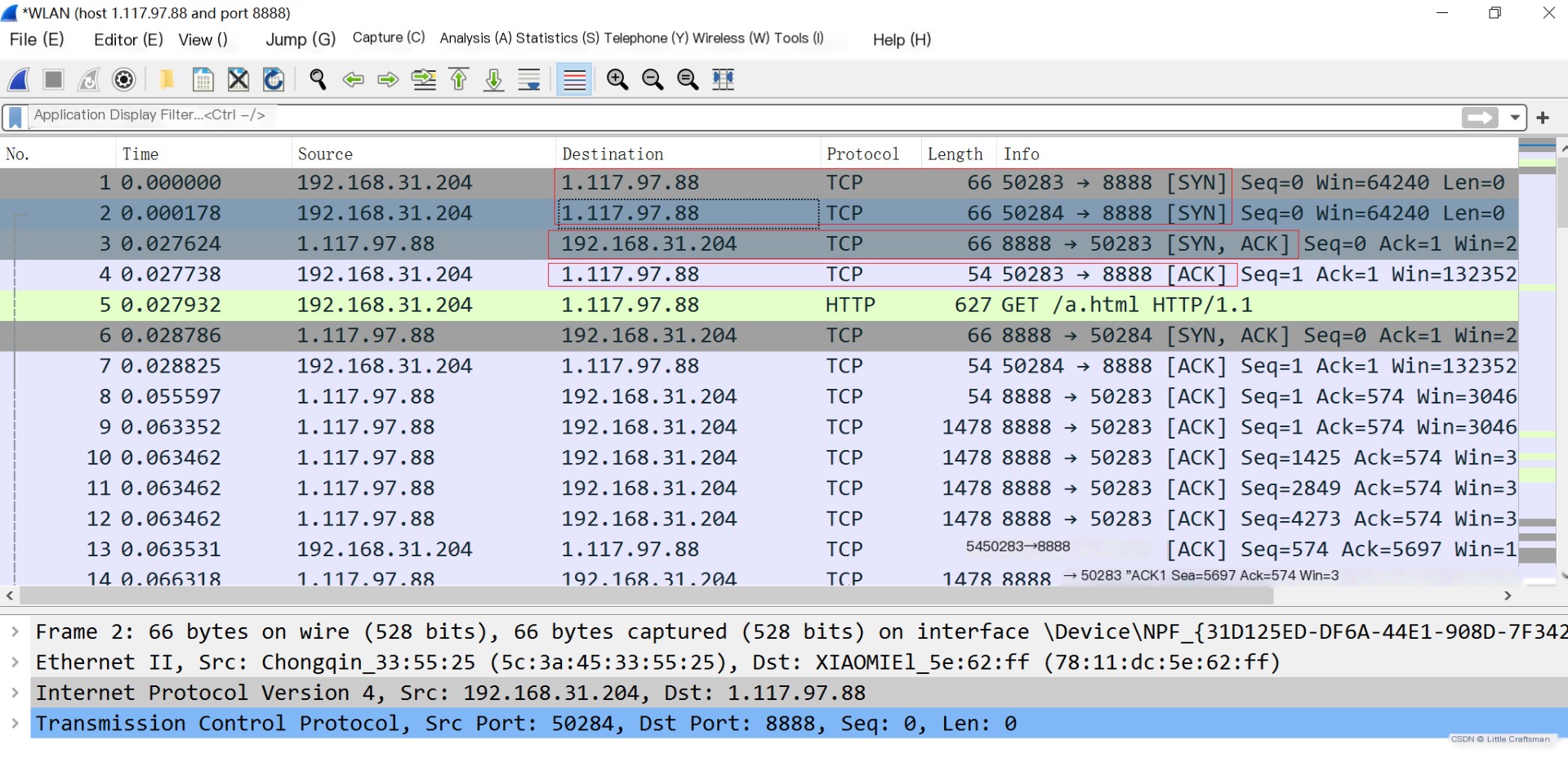This screenshot has height=758, width=1568.
Task: Click scroll-left arrow of packet list
Action: pos(9,596)
